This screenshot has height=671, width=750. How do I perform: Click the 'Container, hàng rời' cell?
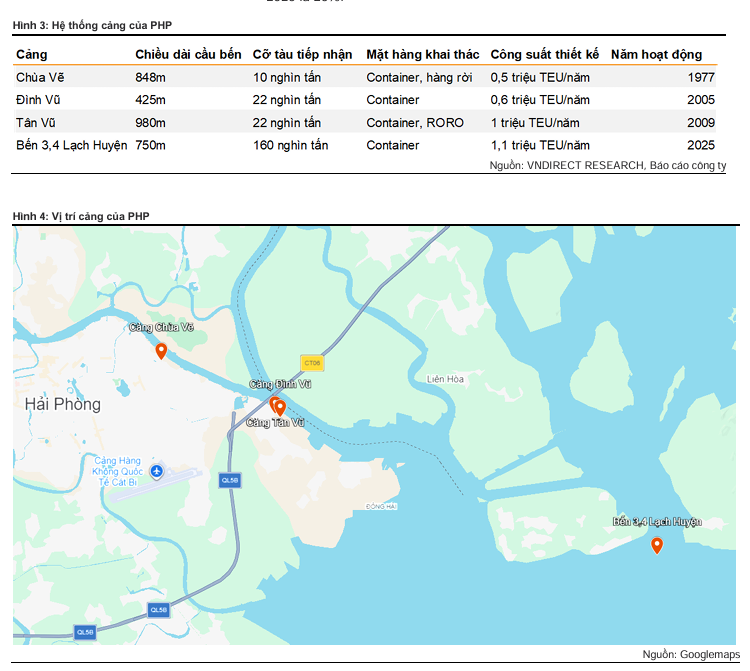point(419,77)
